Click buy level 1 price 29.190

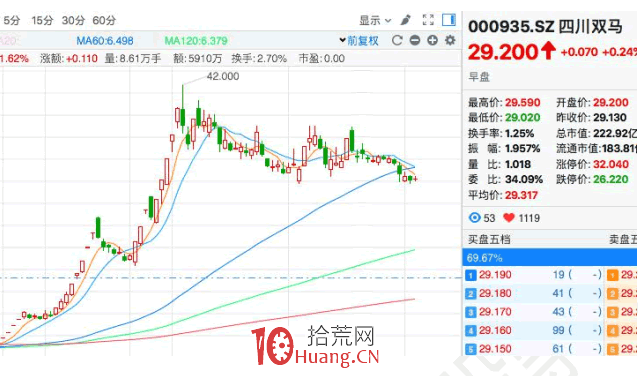(495, 275)
